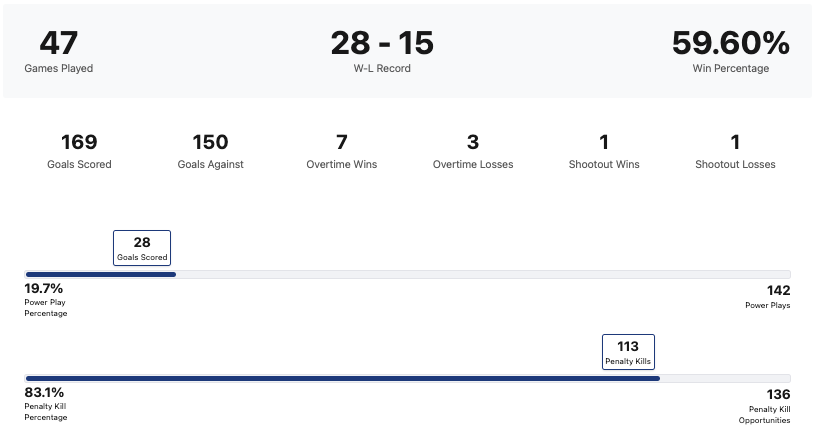The width and height of the screenshot is (816, 440).
Task: Click the 113 Penalty Kills tooltip box
Action: pos(628,351)
